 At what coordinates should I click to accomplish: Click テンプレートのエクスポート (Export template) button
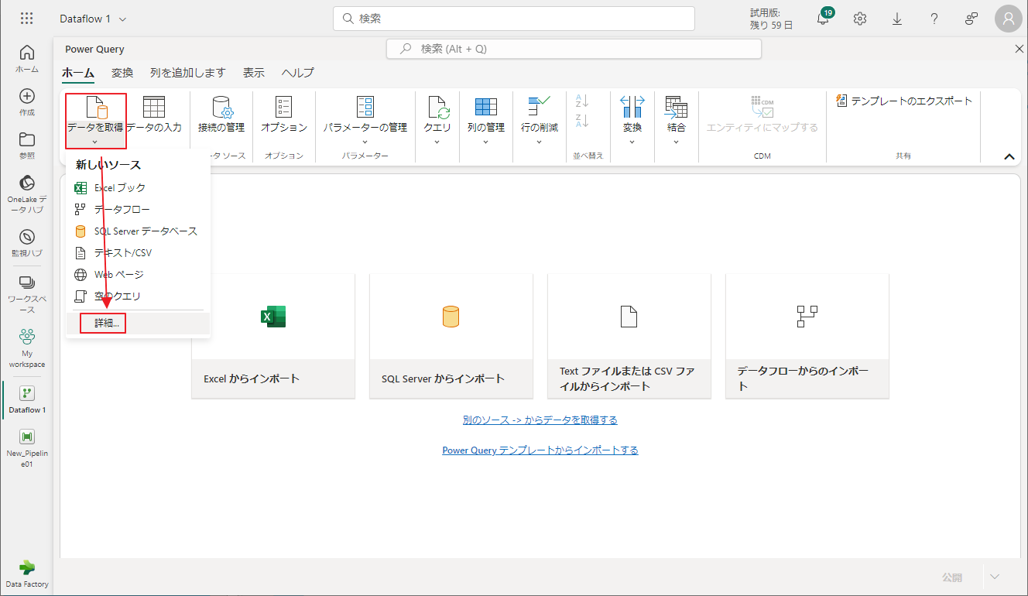[904, 101]
